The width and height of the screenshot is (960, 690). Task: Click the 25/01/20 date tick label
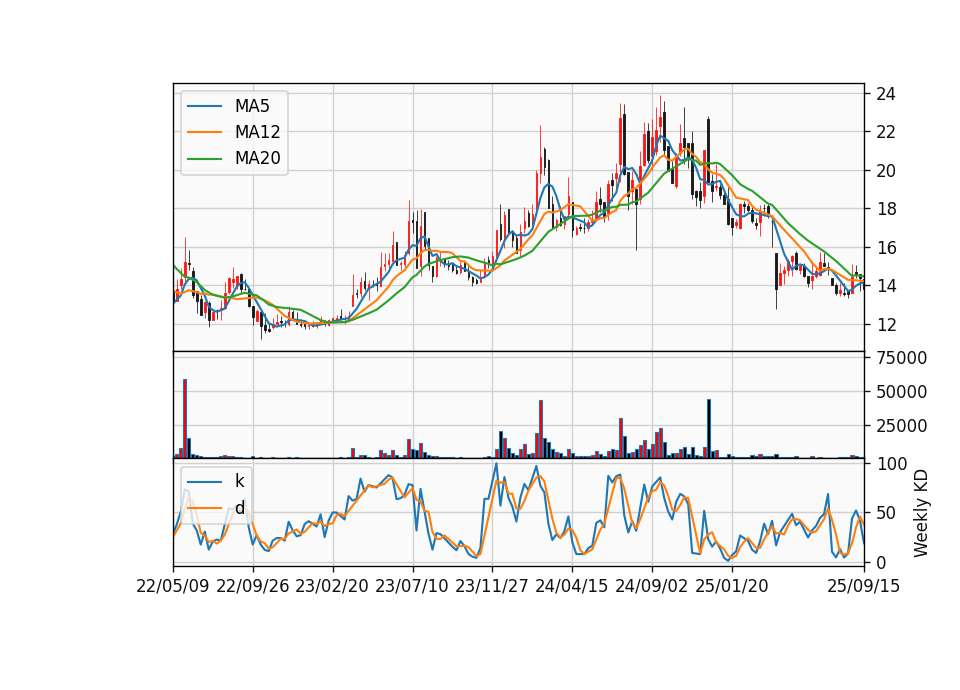pos(732,586)
